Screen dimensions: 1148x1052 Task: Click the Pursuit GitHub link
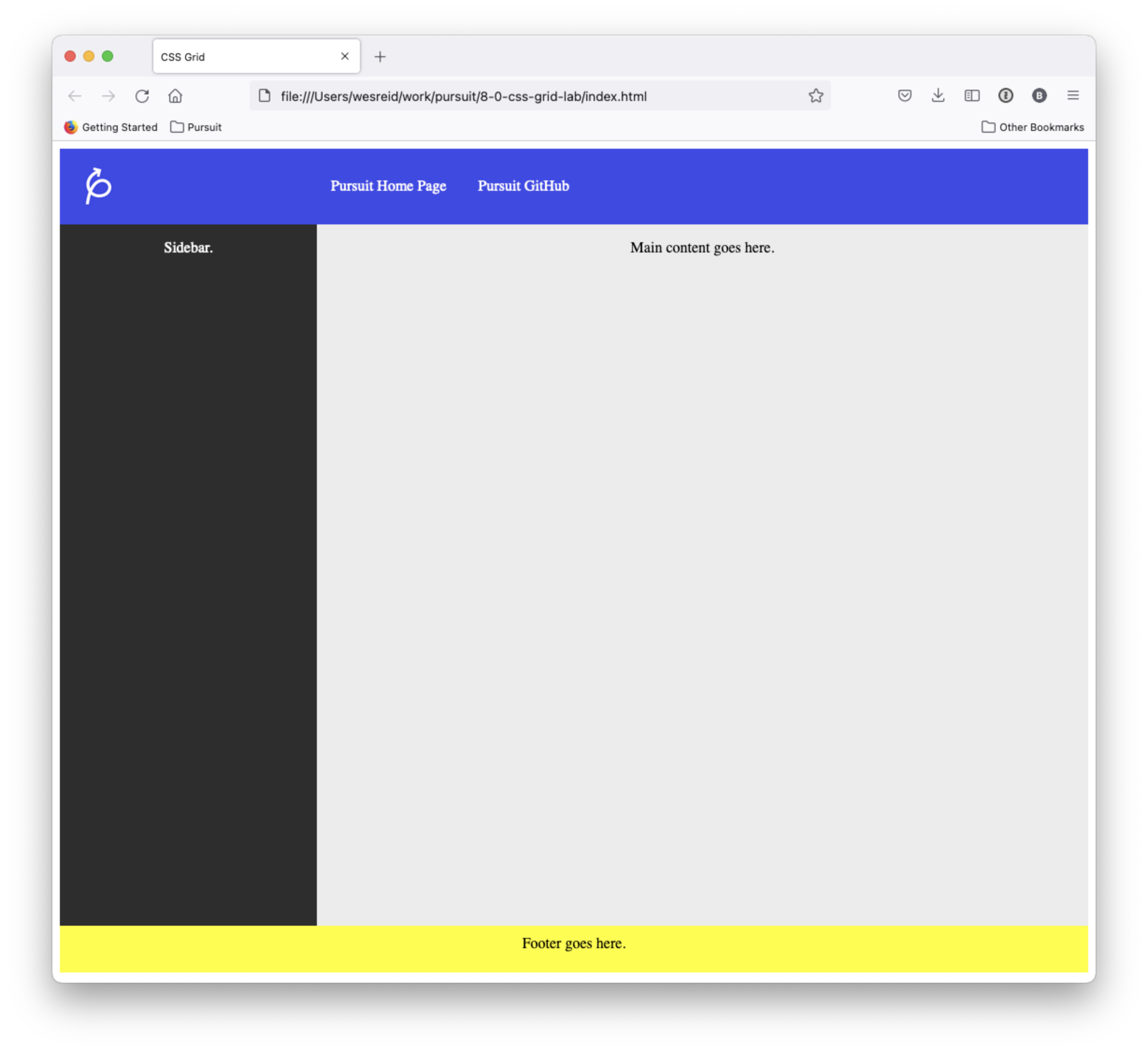click(525, 185)
